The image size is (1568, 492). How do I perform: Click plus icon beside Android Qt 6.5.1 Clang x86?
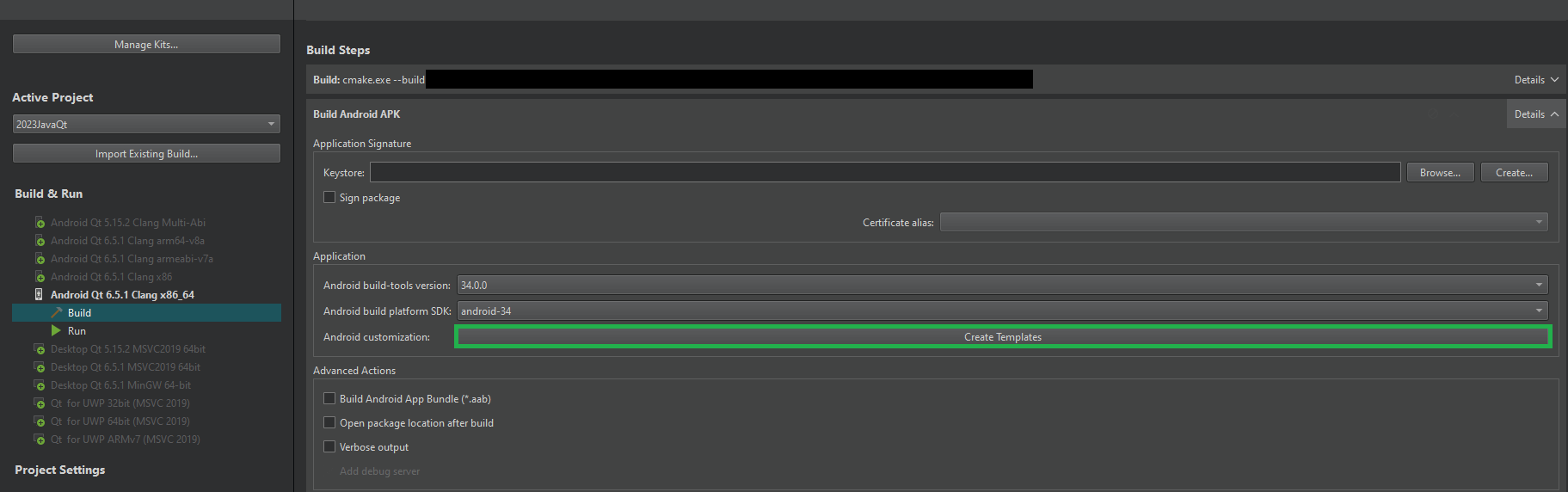click(x=40, y=277)
